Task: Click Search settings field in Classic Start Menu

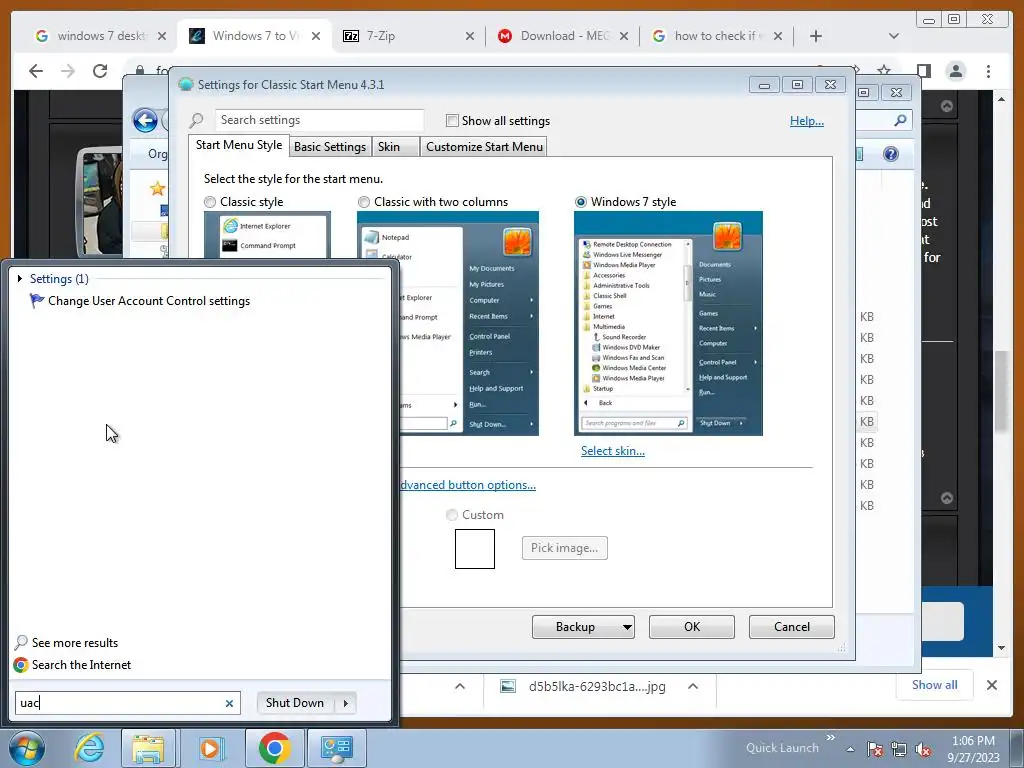Action: 319,120
